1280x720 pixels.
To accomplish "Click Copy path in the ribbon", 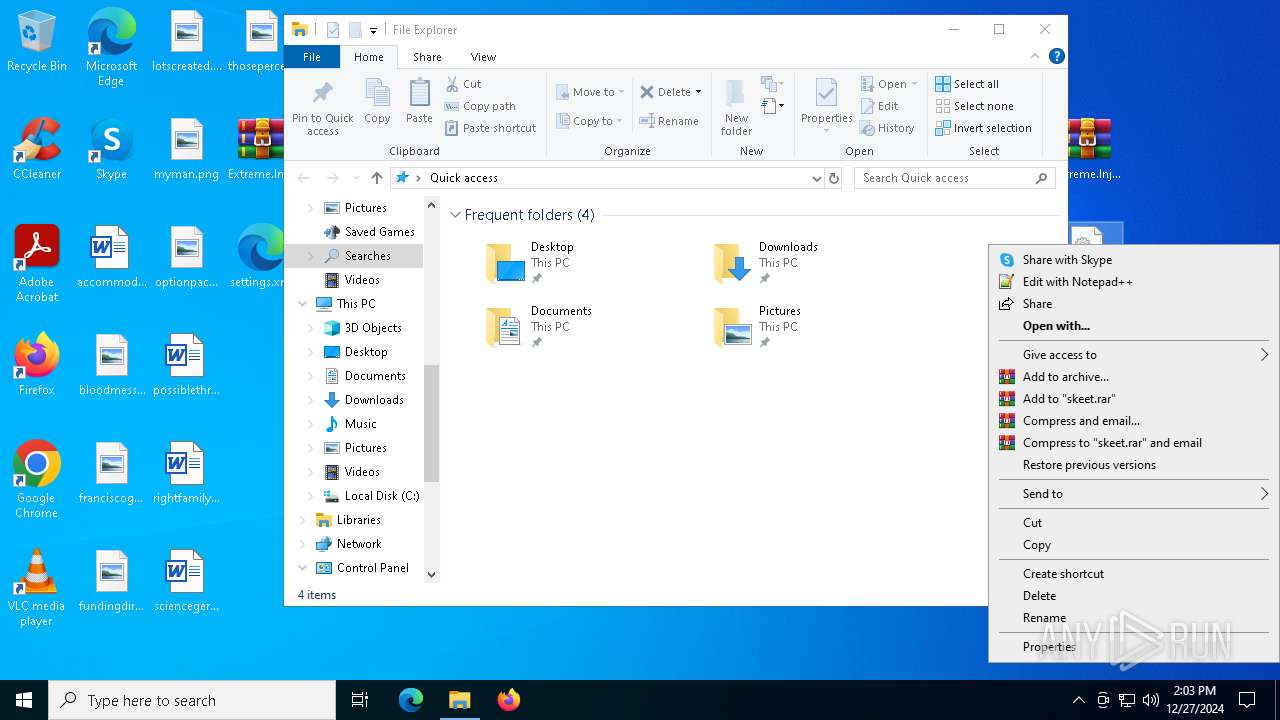I will 480,106.
